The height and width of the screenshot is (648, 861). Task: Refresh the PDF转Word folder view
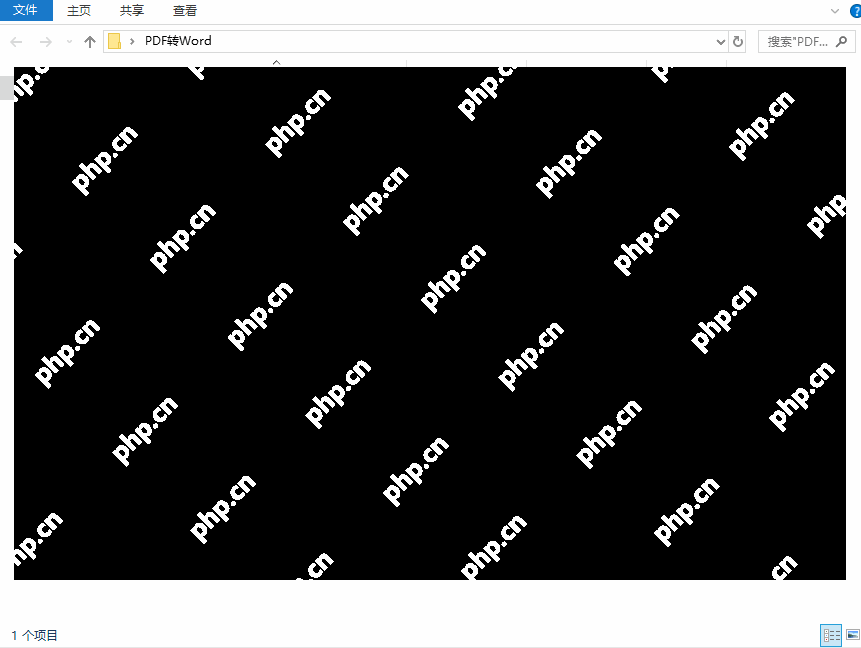tap(737, 41)
